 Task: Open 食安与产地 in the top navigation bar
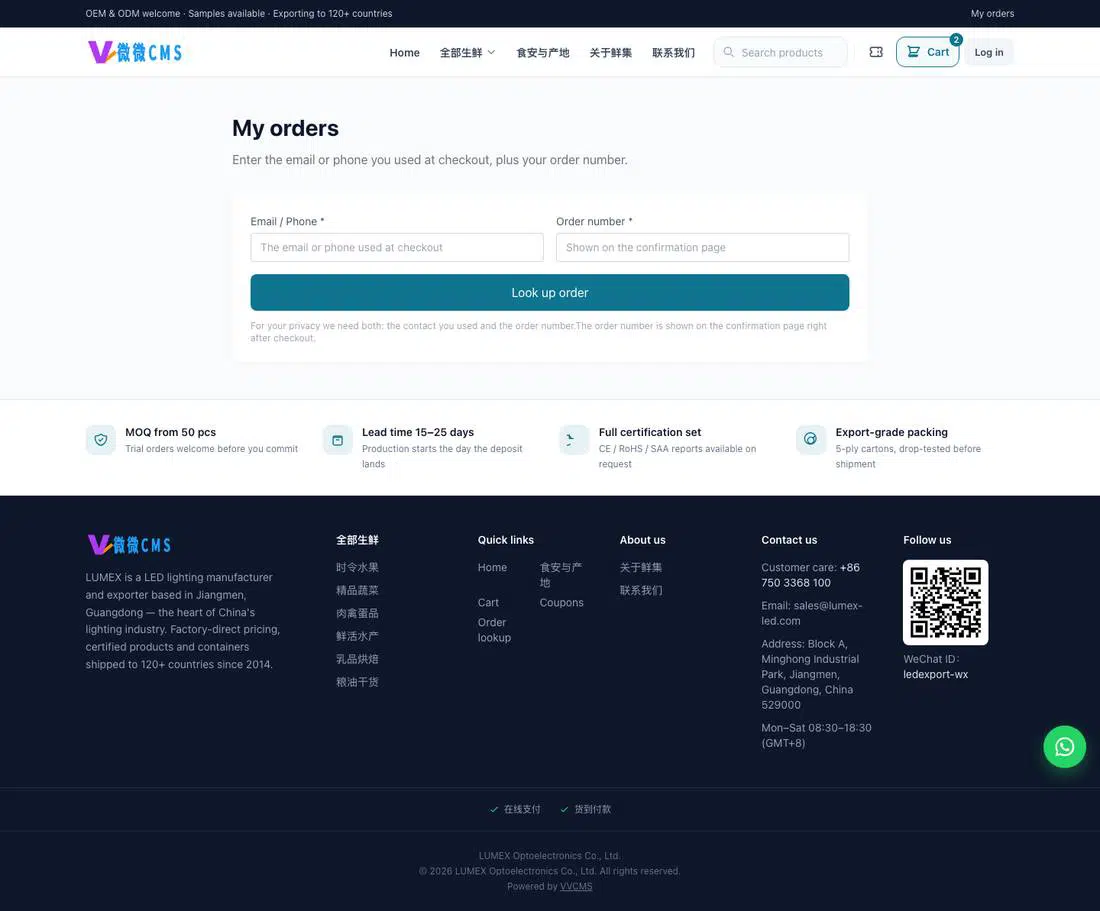click(543, 53)
